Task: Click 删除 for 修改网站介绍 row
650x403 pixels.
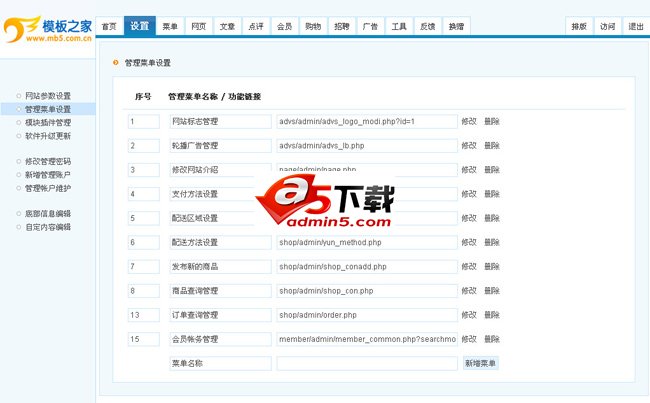Action: pyautogui.click(x=492, y=170)
